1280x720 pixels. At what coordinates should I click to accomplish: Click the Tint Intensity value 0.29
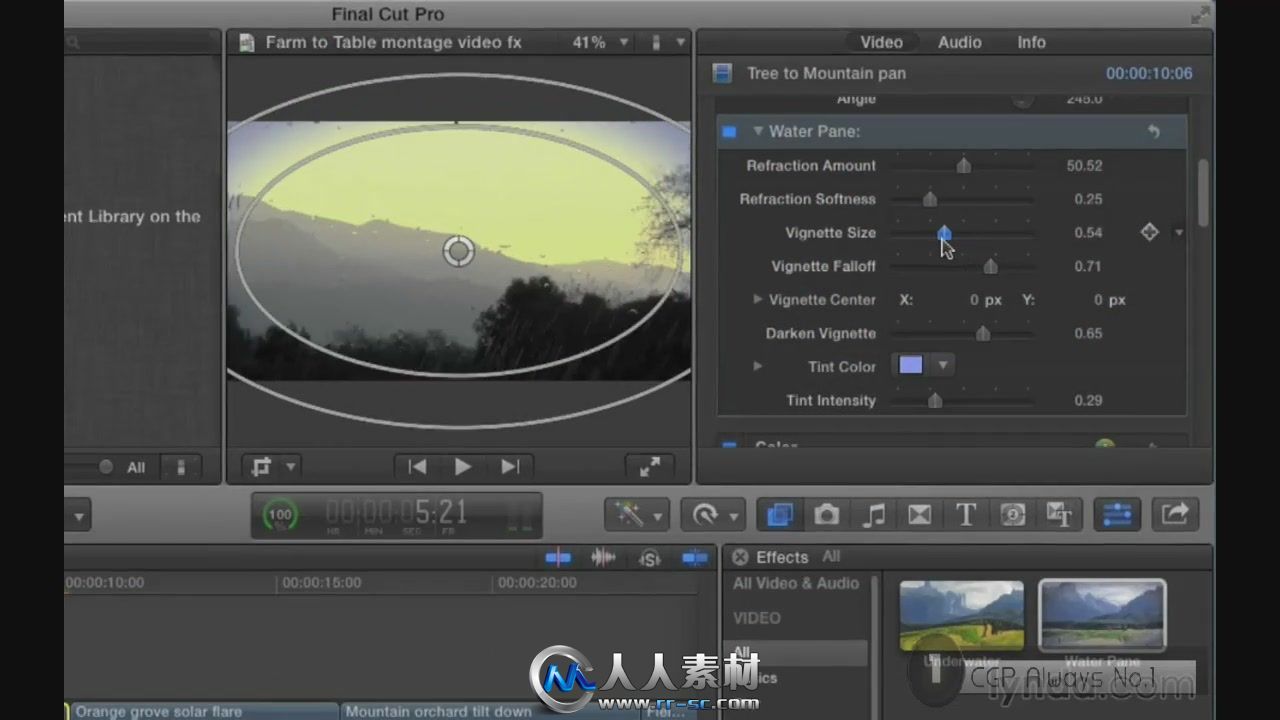1088,400
